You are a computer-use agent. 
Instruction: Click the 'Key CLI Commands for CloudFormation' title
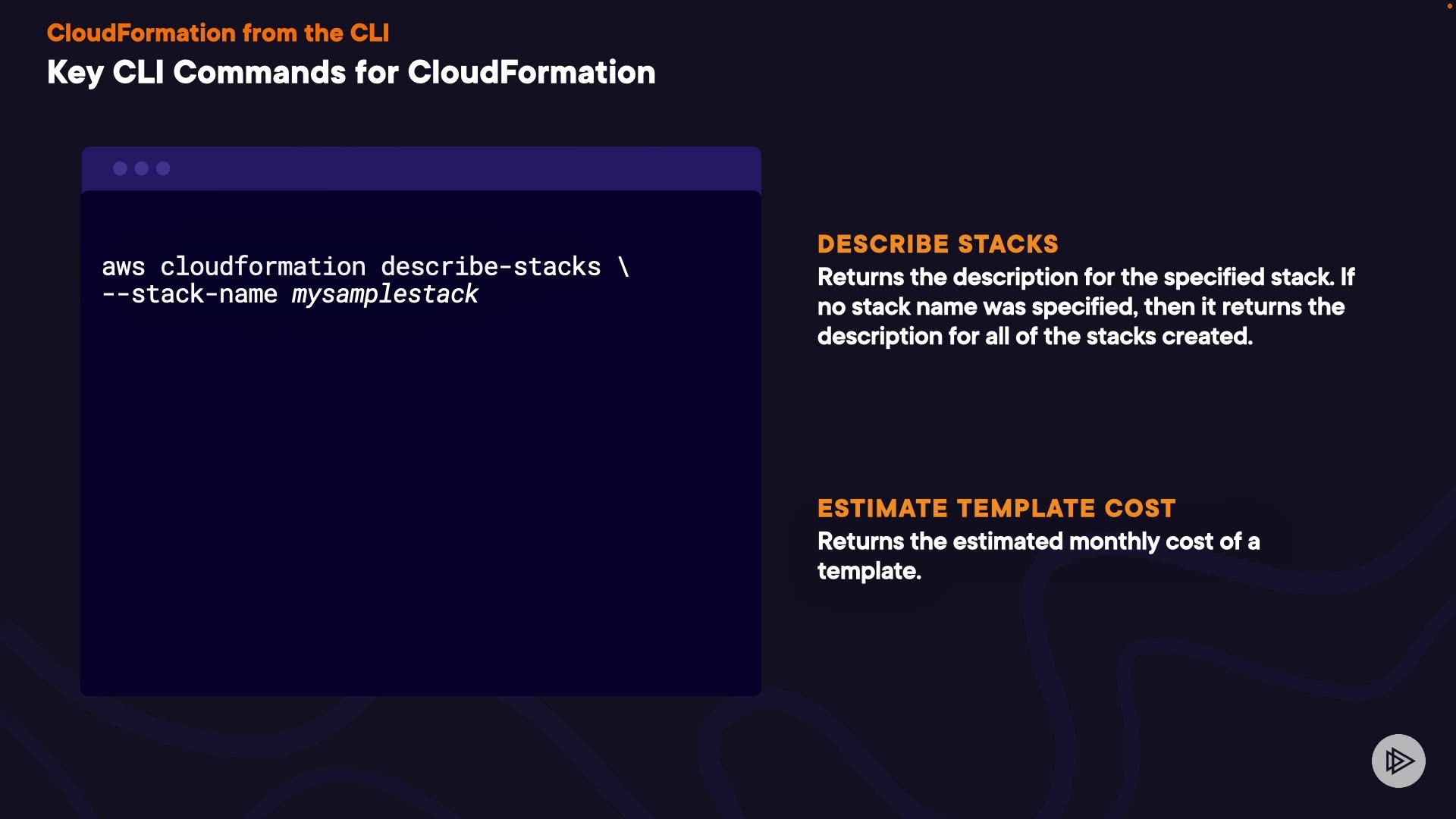click(350, 73)
